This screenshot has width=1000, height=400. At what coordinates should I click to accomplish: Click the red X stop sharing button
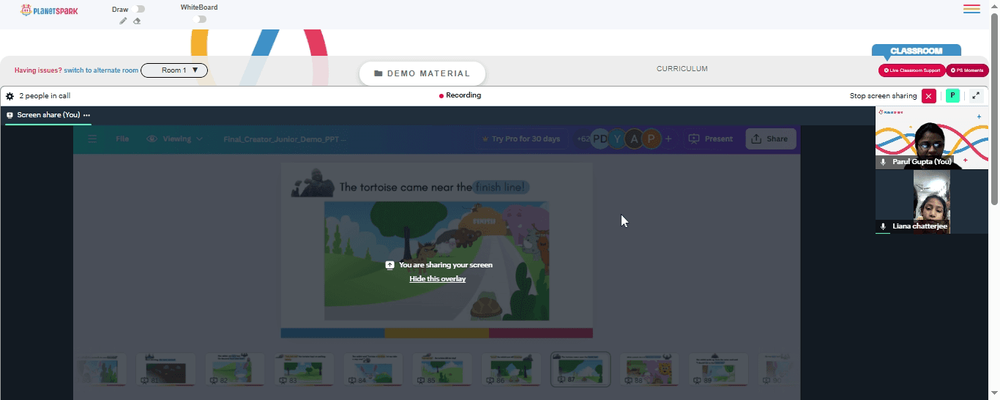coord(929,96)
